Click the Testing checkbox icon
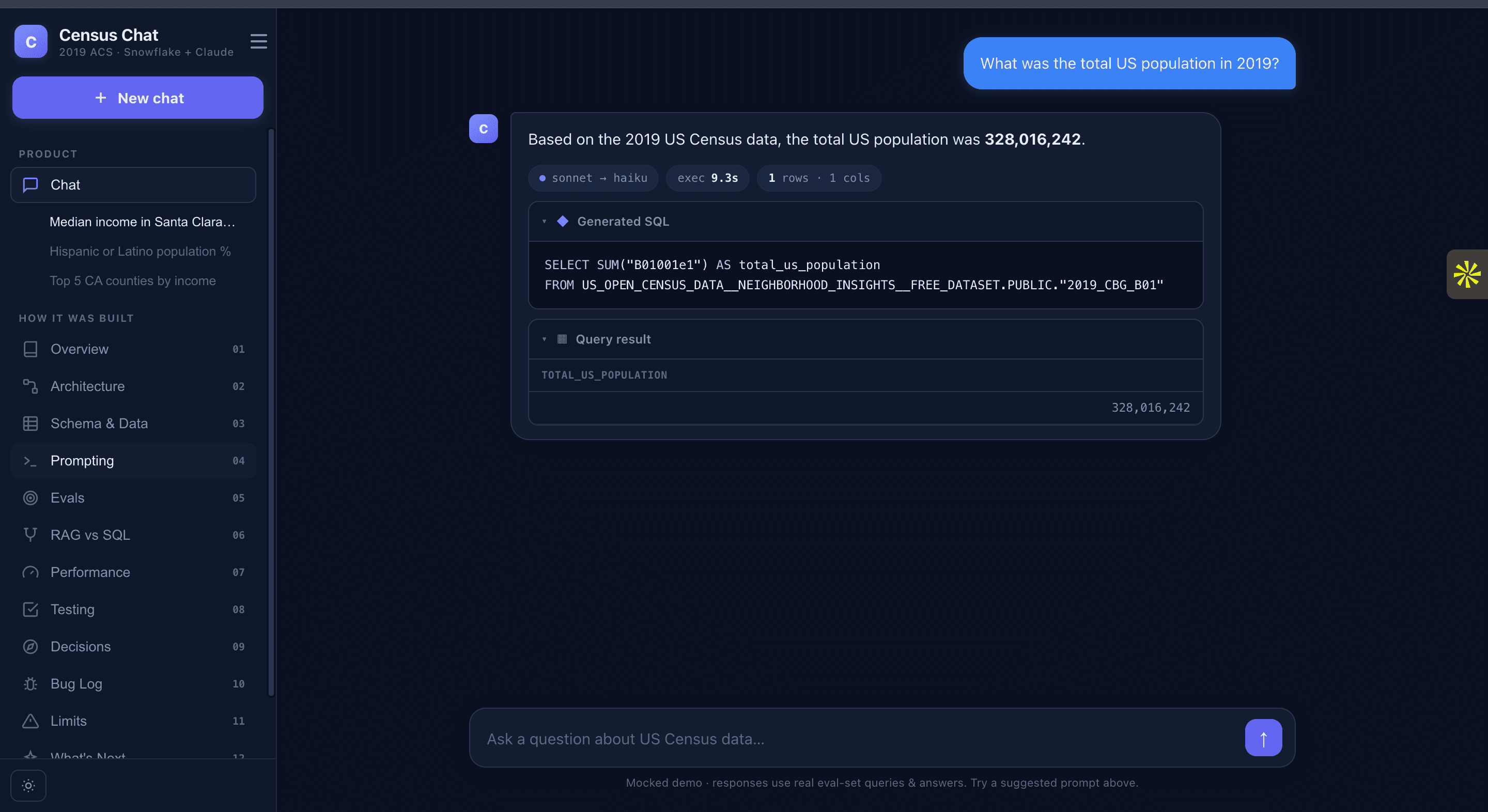Viewport: 1488px width, 812px height. pos(30,610)
